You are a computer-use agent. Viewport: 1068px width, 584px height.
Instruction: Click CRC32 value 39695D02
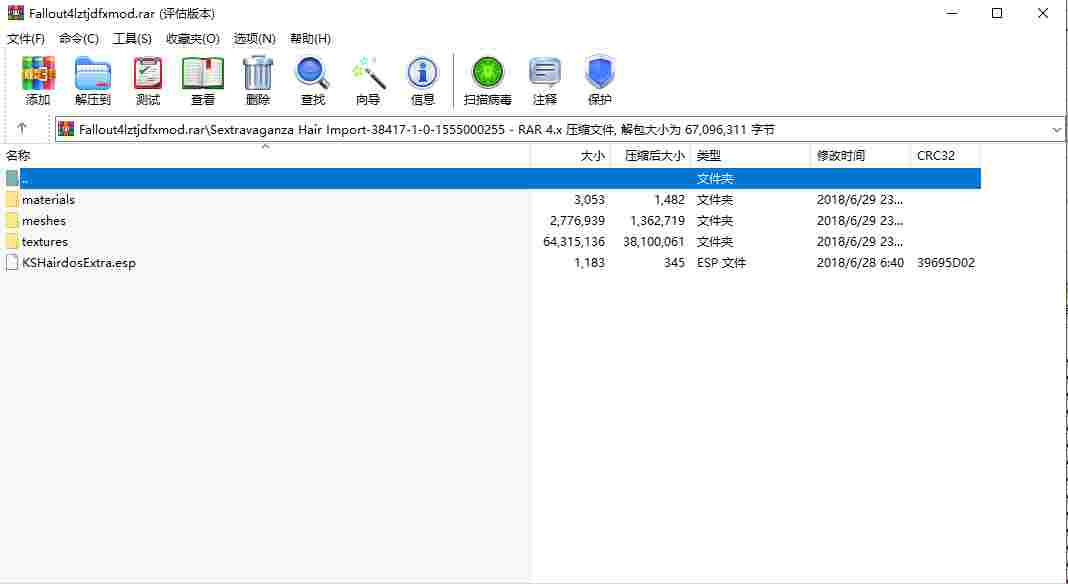(x=946, y=262)
